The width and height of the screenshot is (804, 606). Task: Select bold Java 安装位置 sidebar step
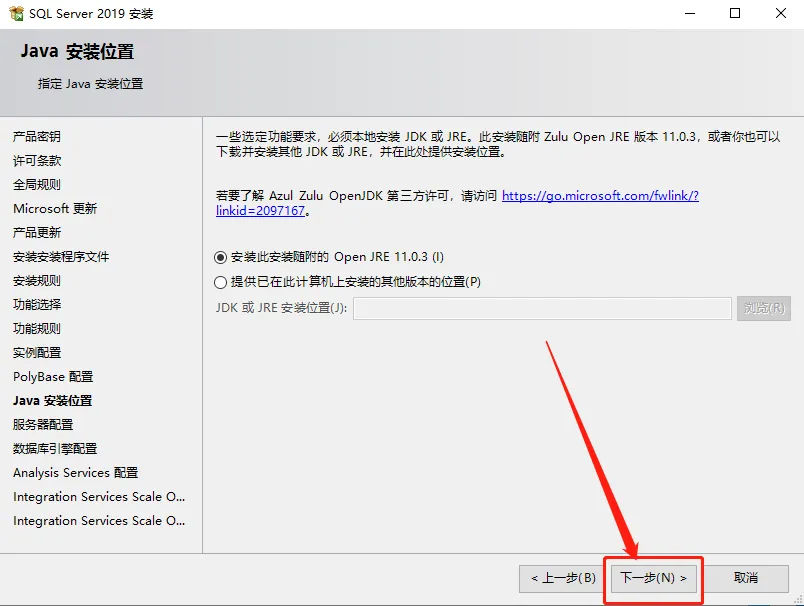pyautogui.click(x=52, y=401)
